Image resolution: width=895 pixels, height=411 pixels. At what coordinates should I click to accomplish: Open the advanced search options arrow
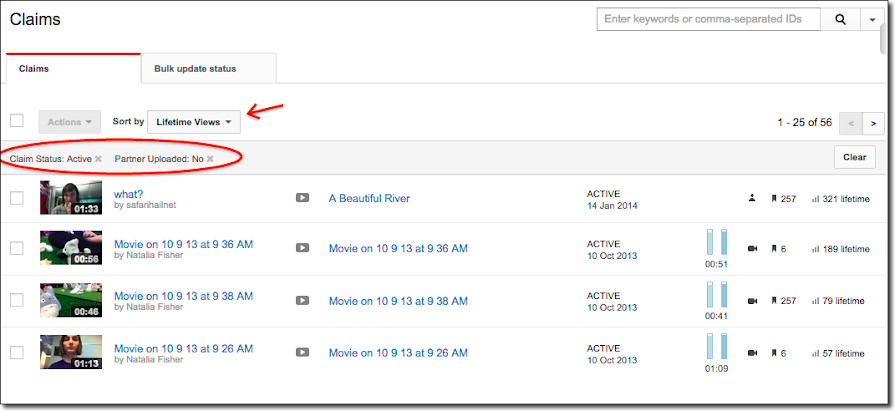point(872,19)
